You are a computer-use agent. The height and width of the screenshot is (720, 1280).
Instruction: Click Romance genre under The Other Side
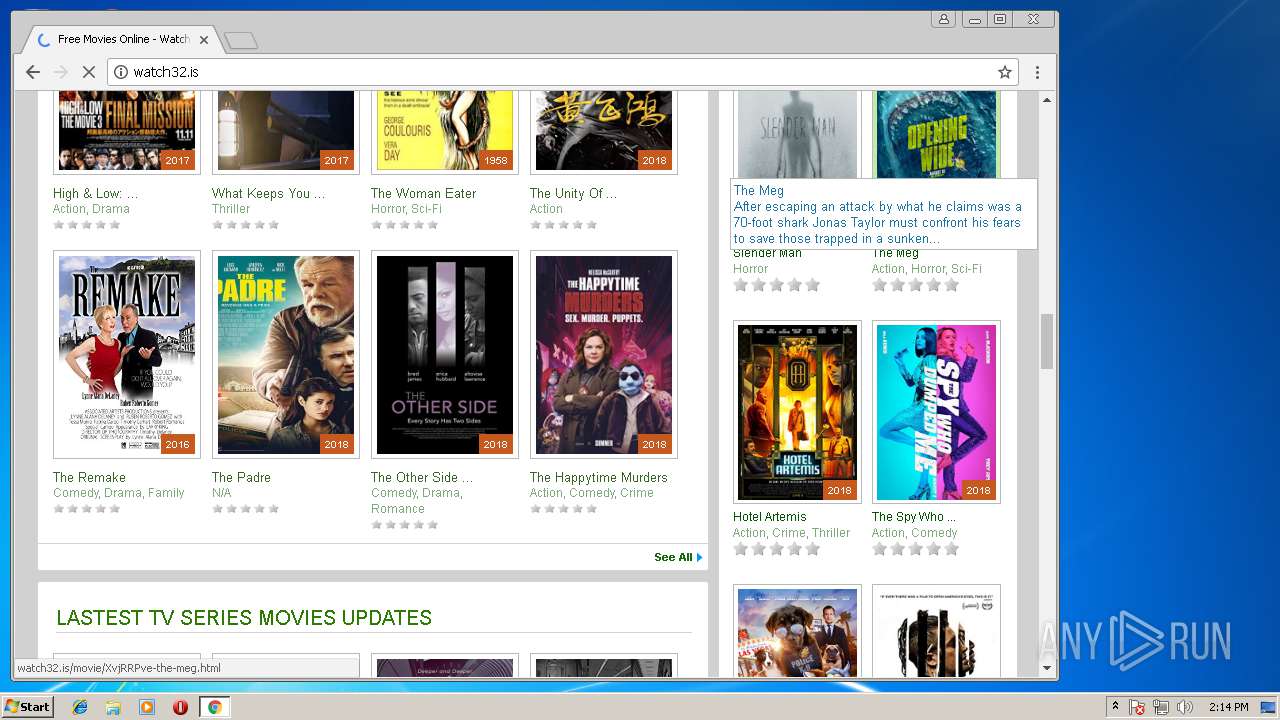tap(398, 509)
